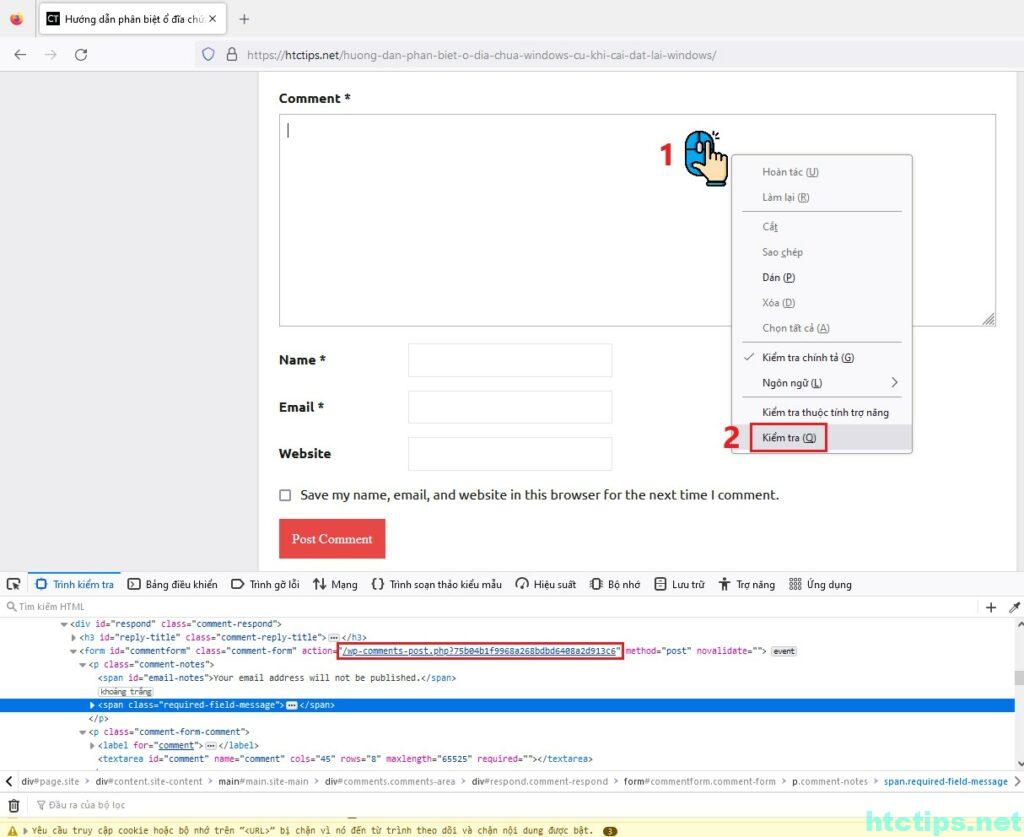Click the trash icon to clear the console
The image size is (1024, 837).
click(14, 805)
